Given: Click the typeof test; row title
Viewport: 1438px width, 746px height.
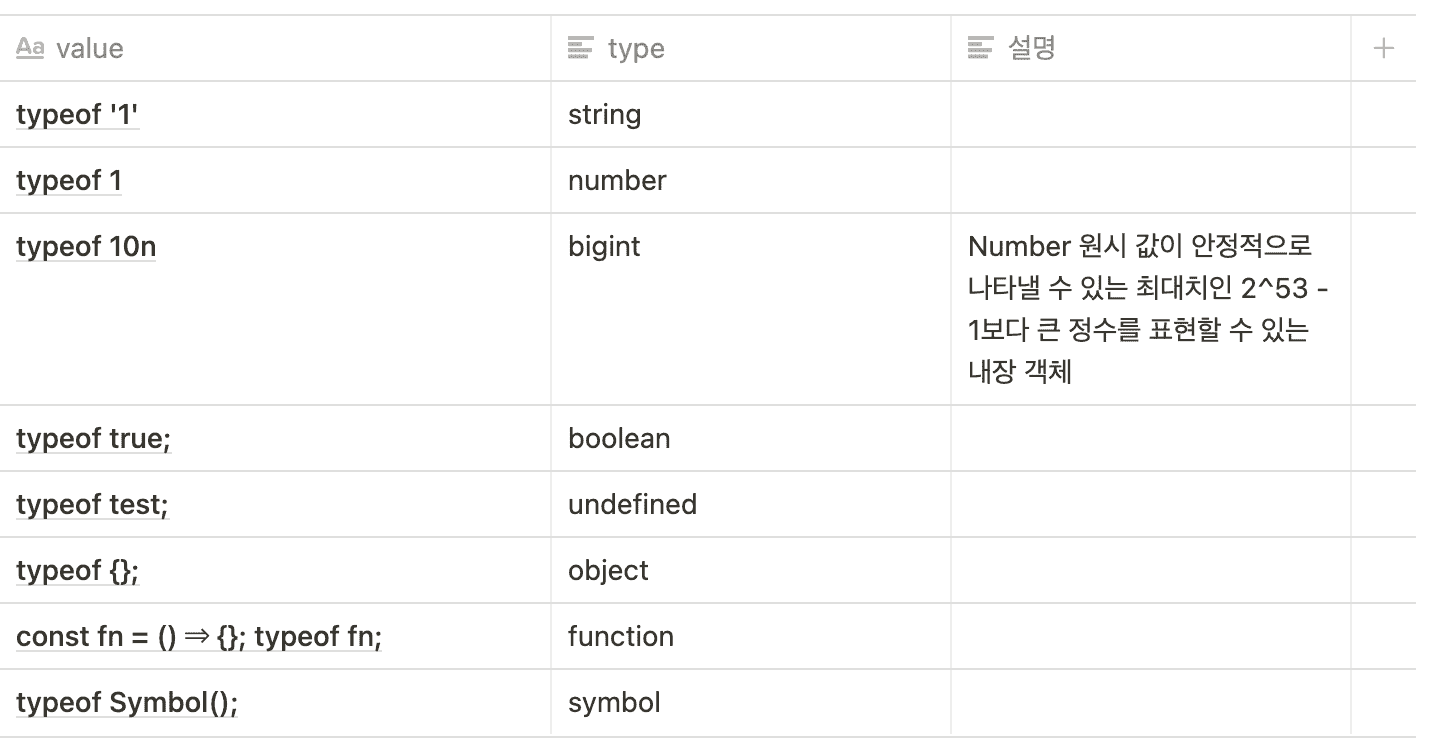Looking at the screenshot, I should coord(92,505).
